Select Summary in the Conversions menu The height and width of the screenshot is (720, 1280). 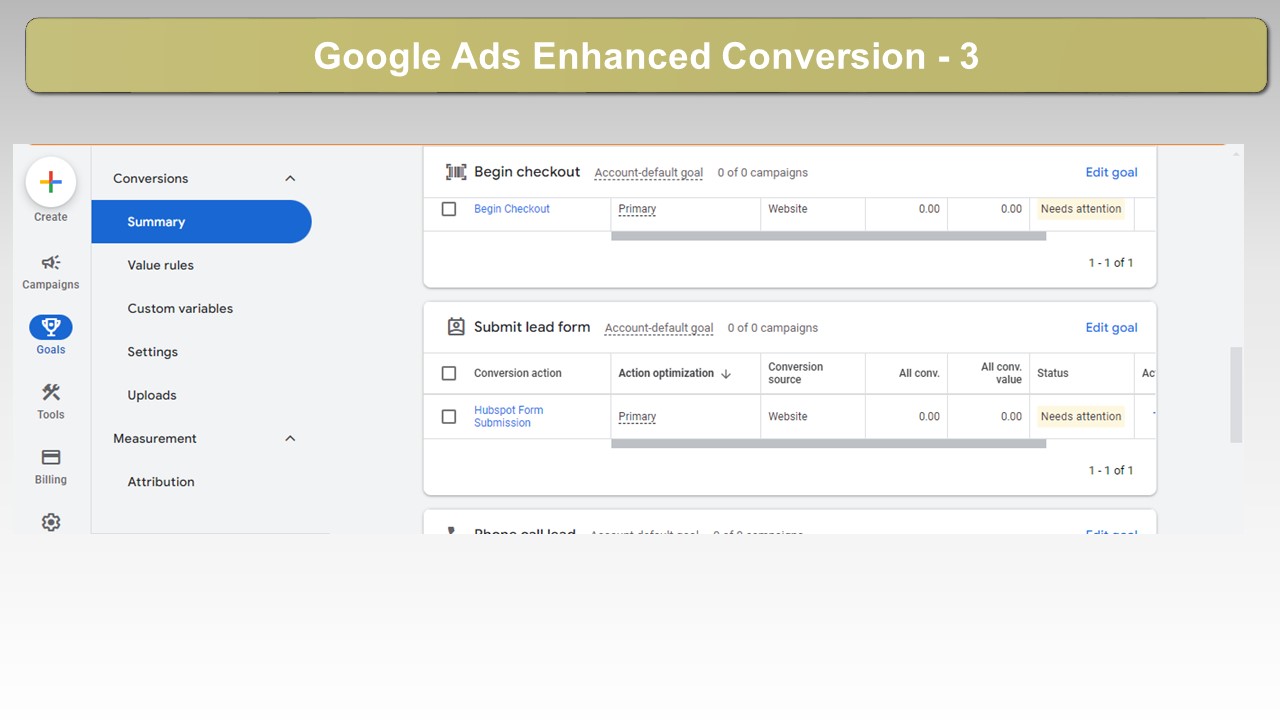click(x=201, y=222)
